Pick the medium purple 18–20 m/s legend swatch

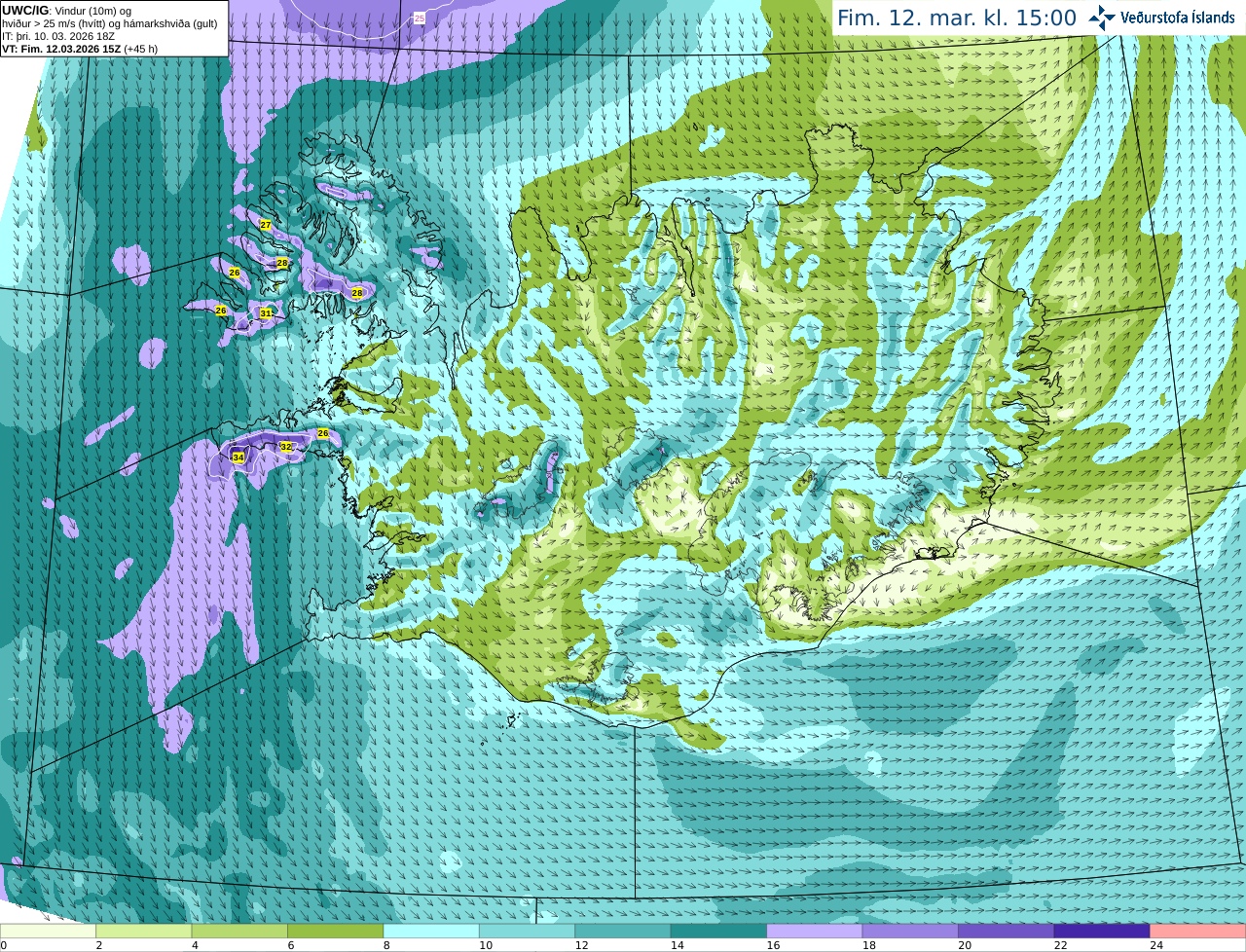(910, 931)
